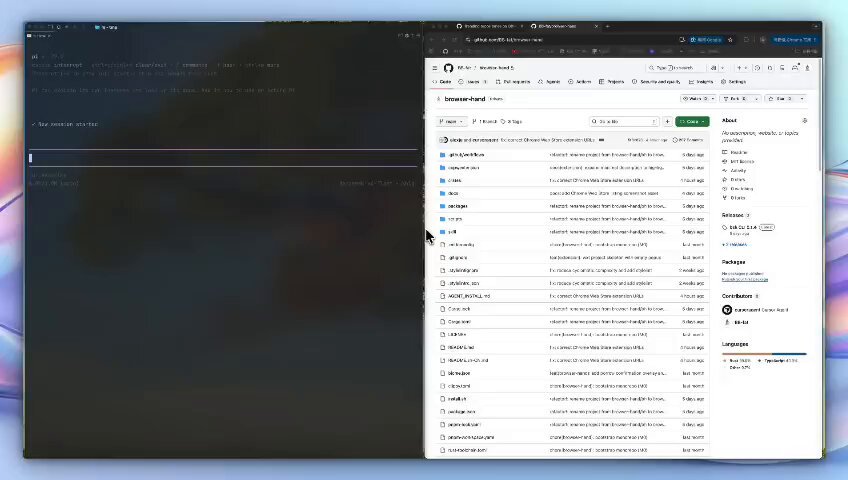The height and width of the screenshot is (480, 848).
Task: Click the terminal input line in left window
Action: [223, 158]
